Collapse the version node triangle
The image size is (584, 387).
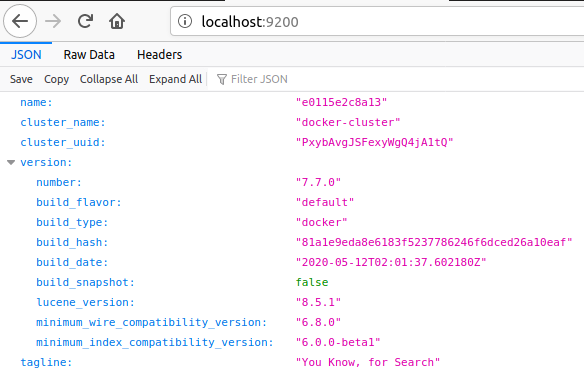pyautogui.click(x=11, y=162)
